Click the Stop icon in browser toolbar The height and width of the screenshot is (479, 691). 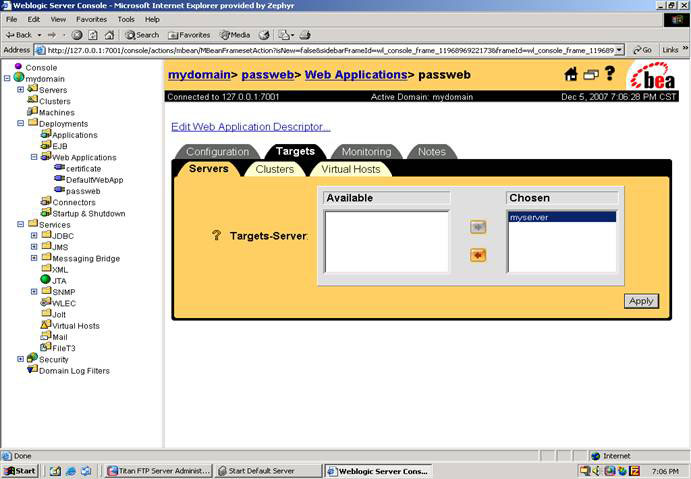click(x=77, y=35)
